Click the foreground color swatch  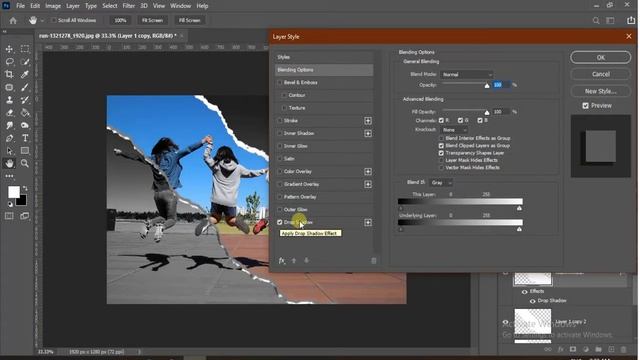coord(14,192)
